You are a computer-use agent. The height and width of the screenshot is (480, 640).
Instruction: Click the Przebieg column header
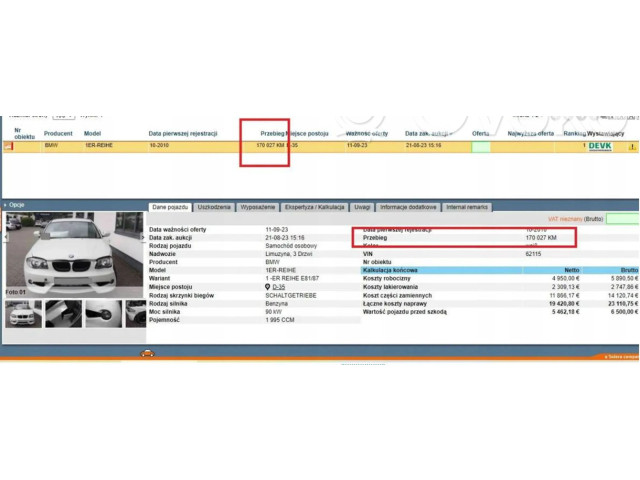273,133
